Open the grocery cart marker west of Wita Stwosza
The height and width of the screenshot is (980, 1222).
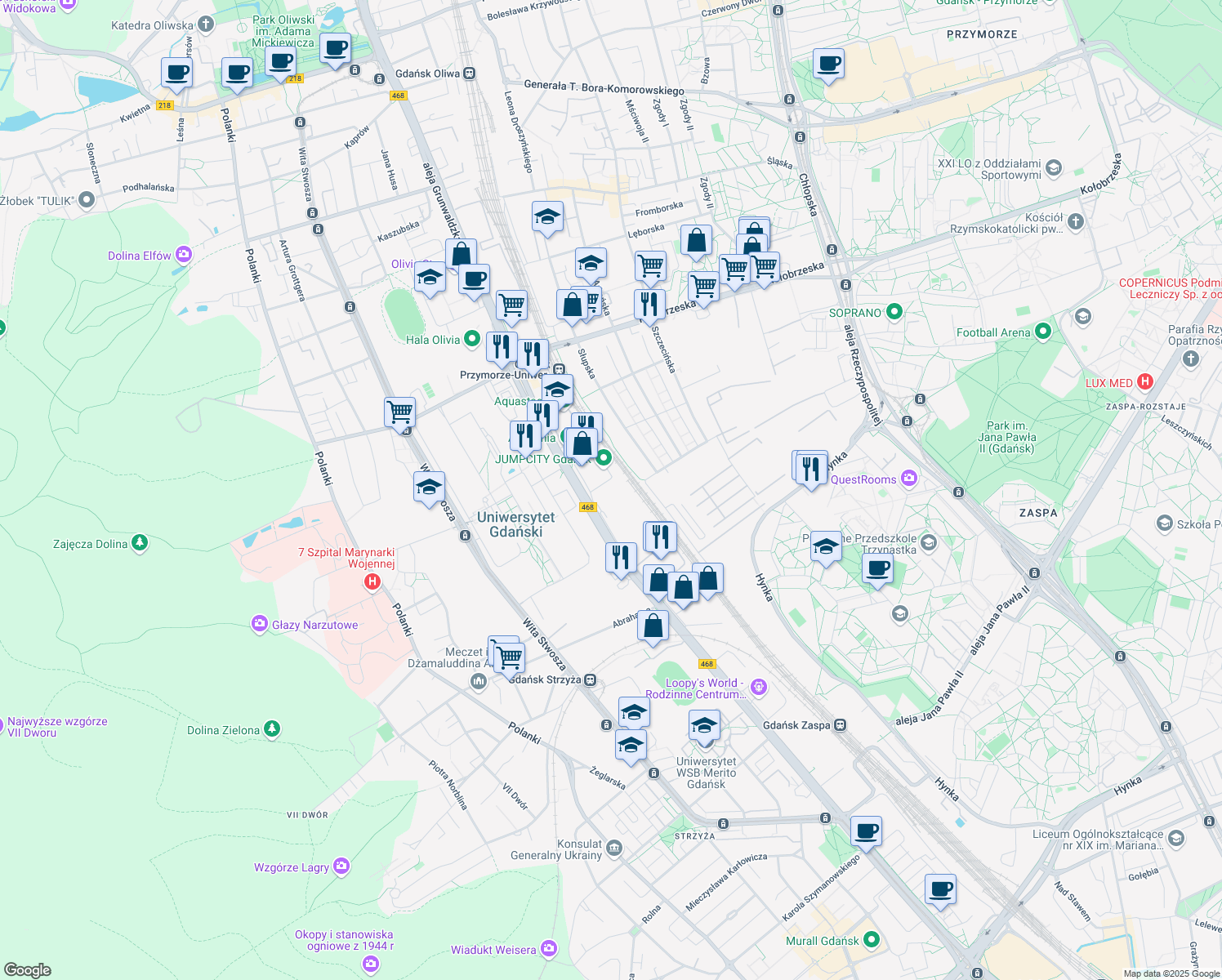tap(399, 413)
